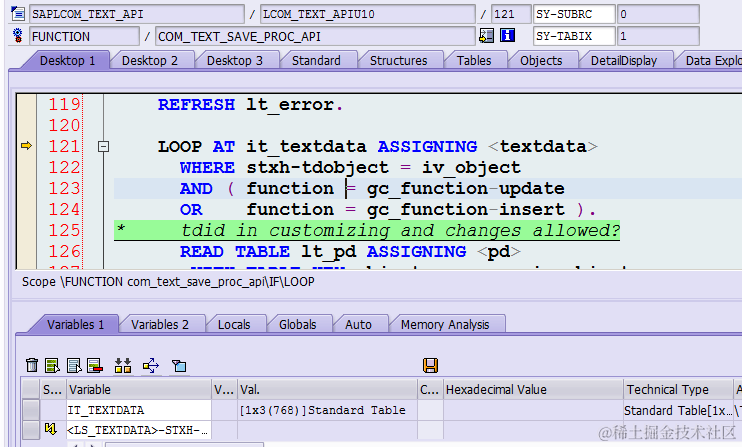Select the Variables 1 tab
The image size is (742, 447).
click(75, 324)
